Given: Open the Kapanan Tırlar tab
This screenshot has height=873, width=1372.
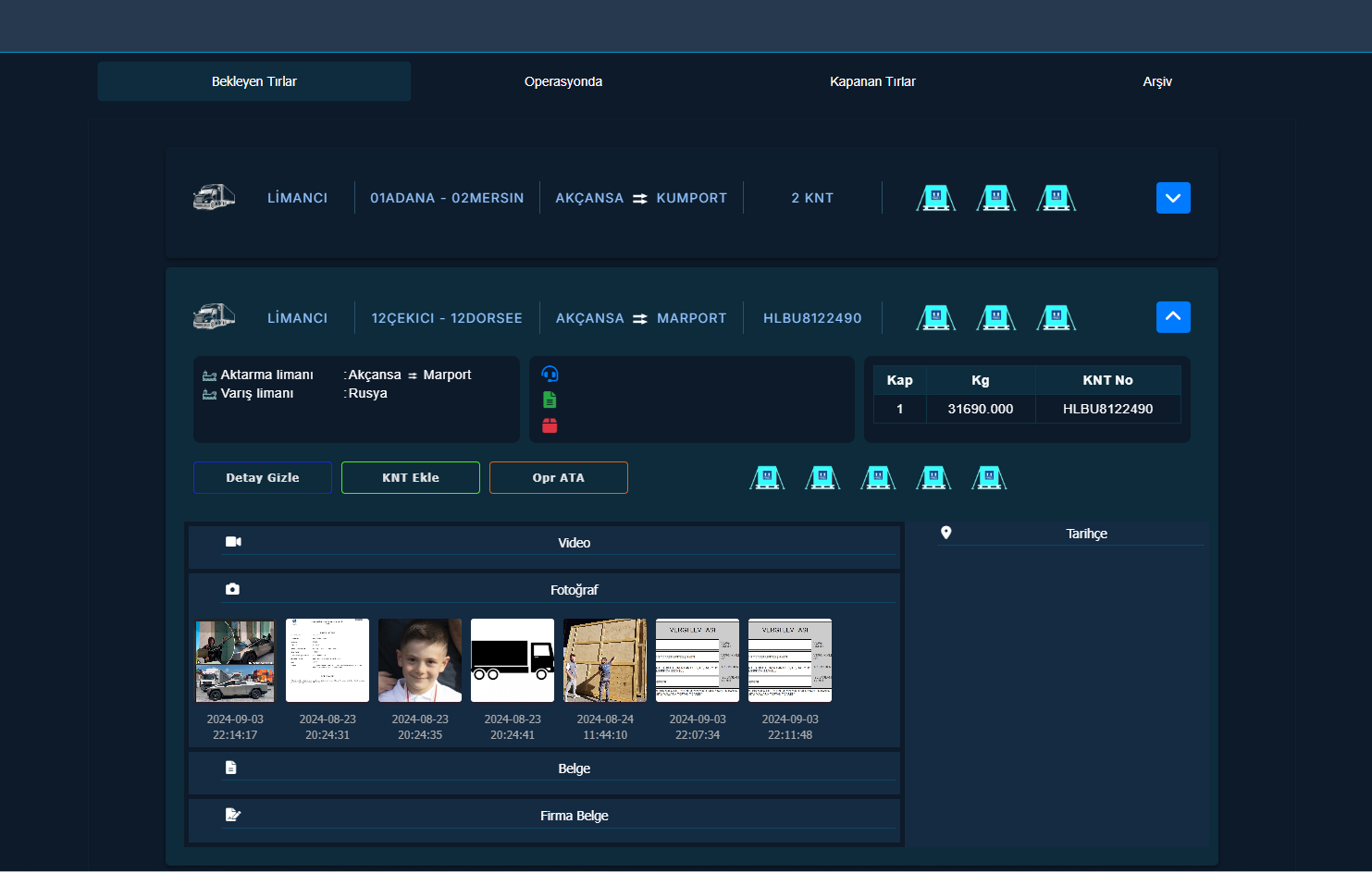Looking at the screenshot, I should [x=872, y=81].
